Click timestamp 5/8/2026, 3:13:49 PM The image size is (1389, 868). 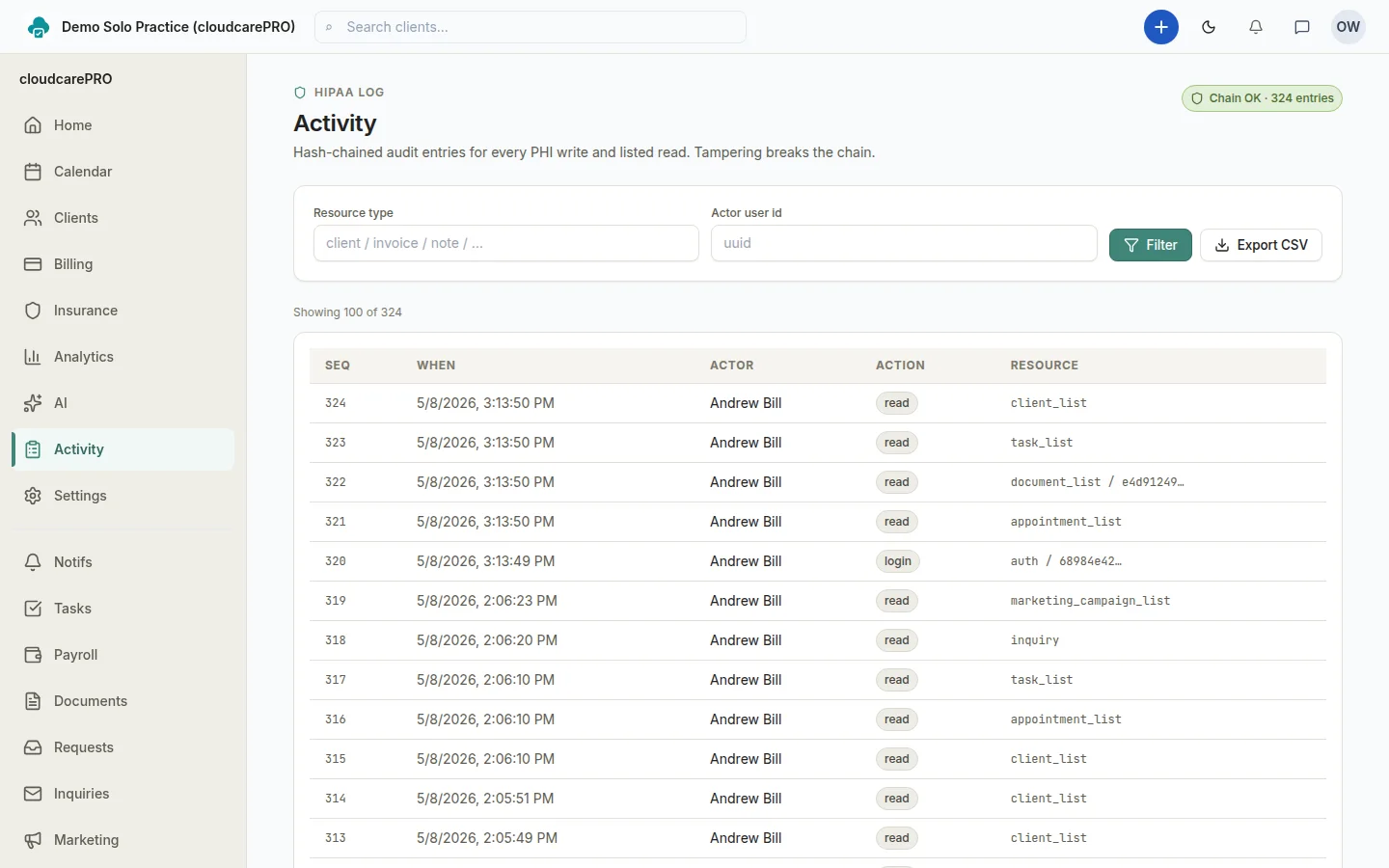point(485,561)
